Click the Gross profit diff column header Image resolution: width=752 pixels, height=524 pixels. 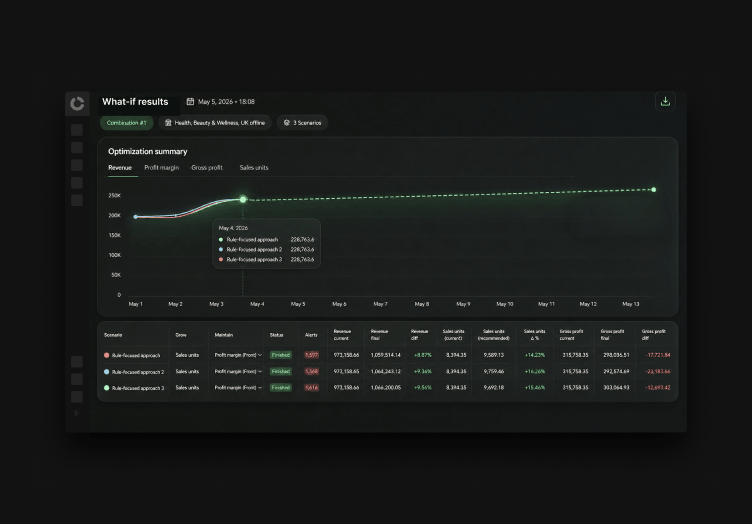(653, 335)
